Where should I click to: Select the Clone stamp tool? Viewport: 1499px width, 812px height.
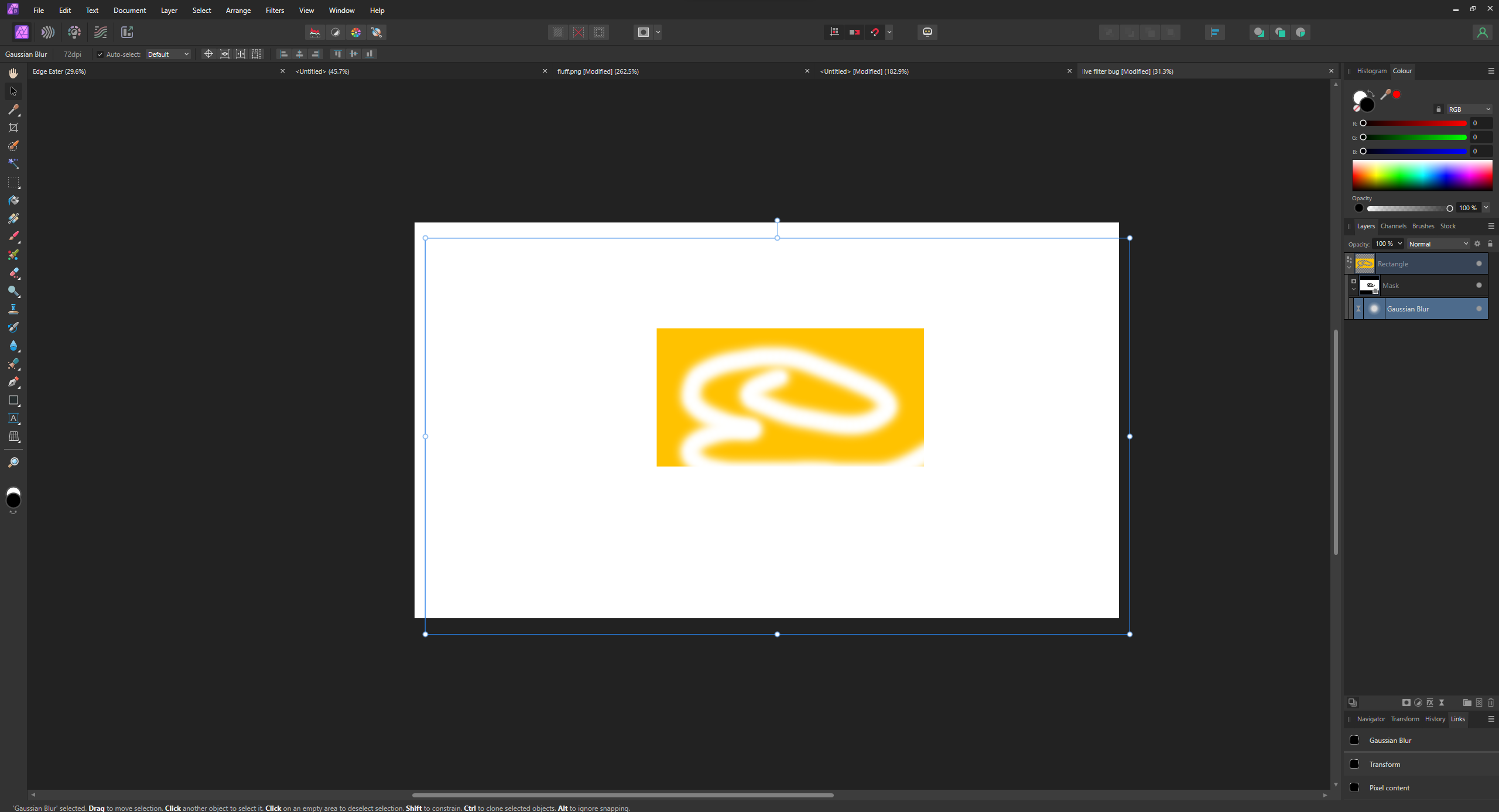(x=13, y=309)
